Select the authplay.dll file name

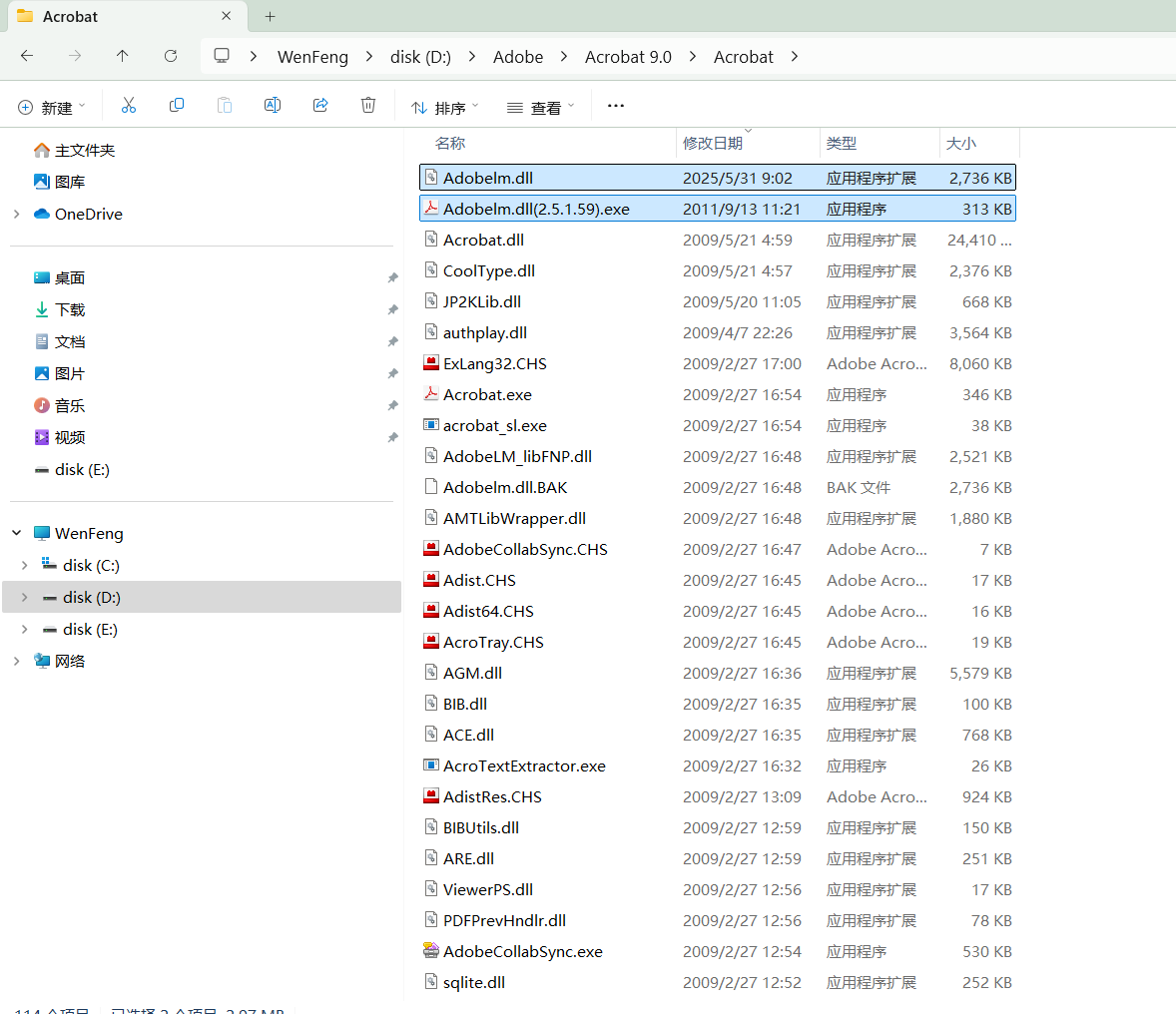click(x=485, y=332)
